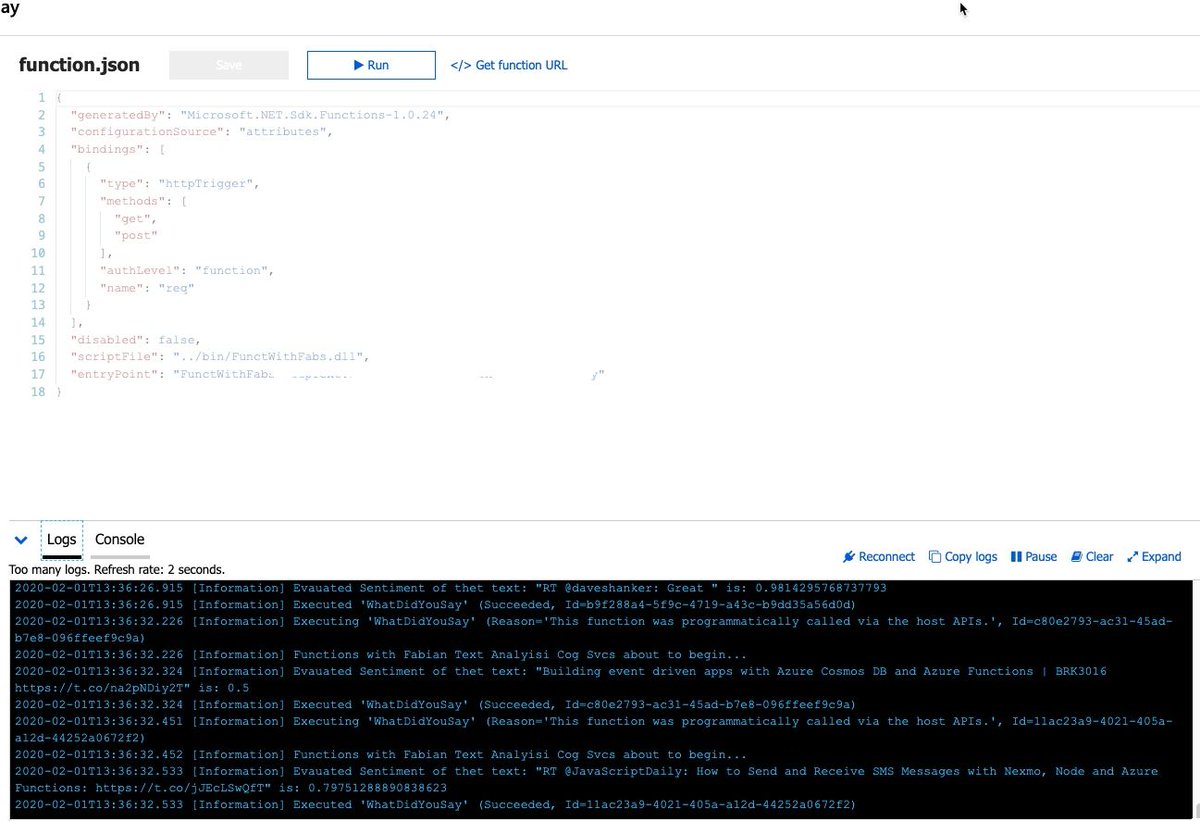Click the Reconnect plug icon above the logs
Image resolution: width=1200 pixels, height=821 pixels.
(x=849, y=556)
